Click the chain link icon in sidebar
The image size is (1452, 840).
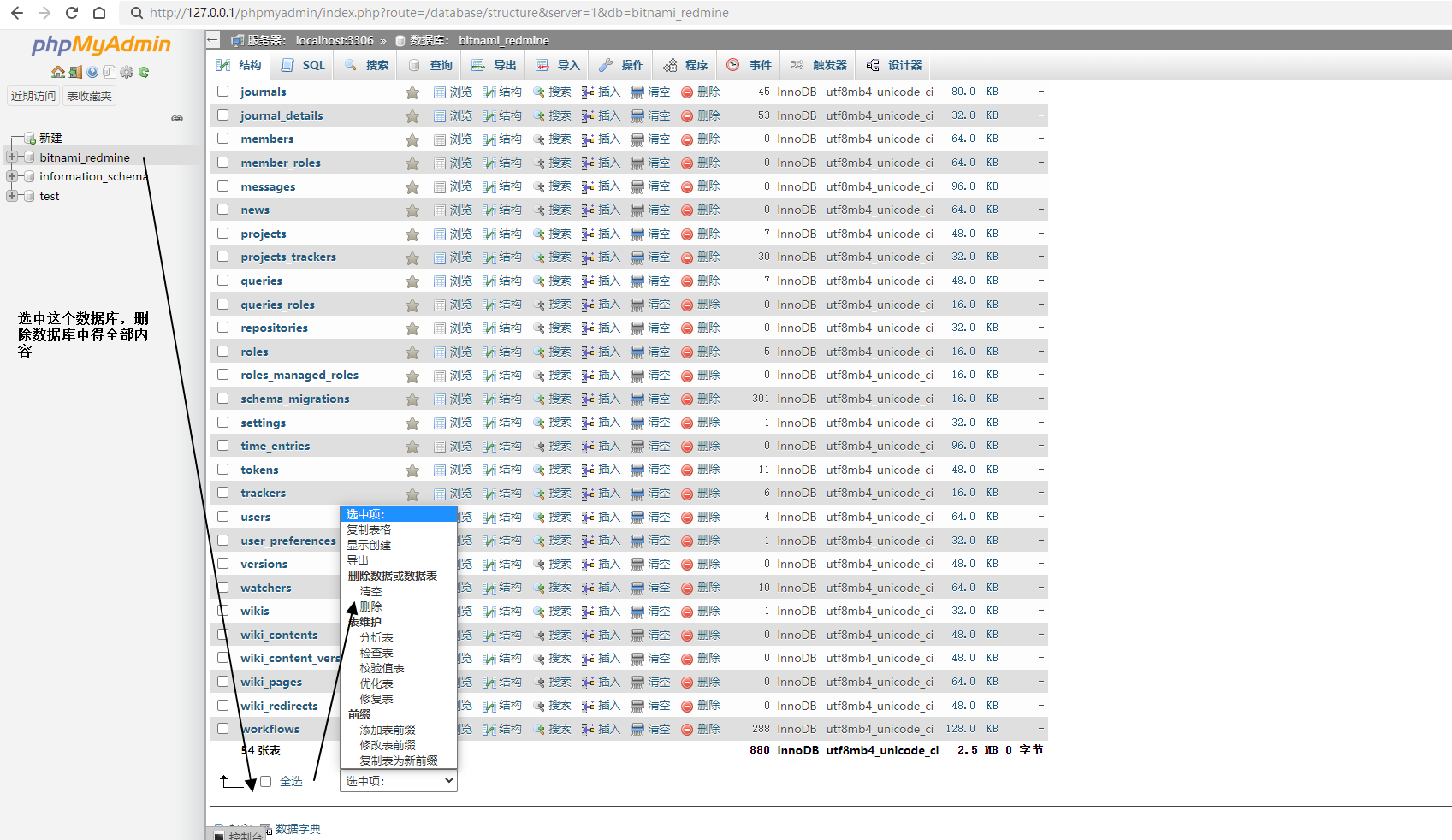(x=177, y=118)
